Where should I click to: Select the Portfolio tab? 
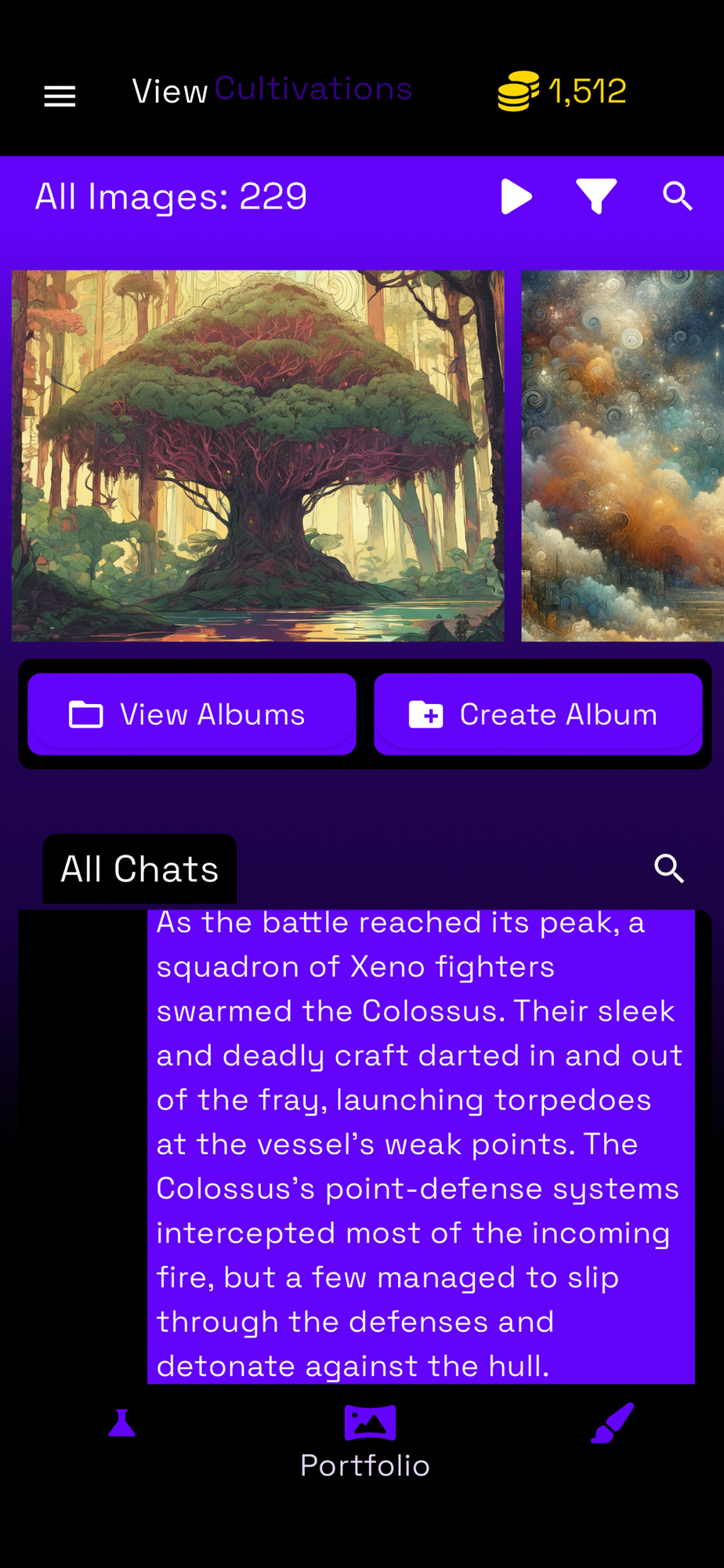(365, 1443)
